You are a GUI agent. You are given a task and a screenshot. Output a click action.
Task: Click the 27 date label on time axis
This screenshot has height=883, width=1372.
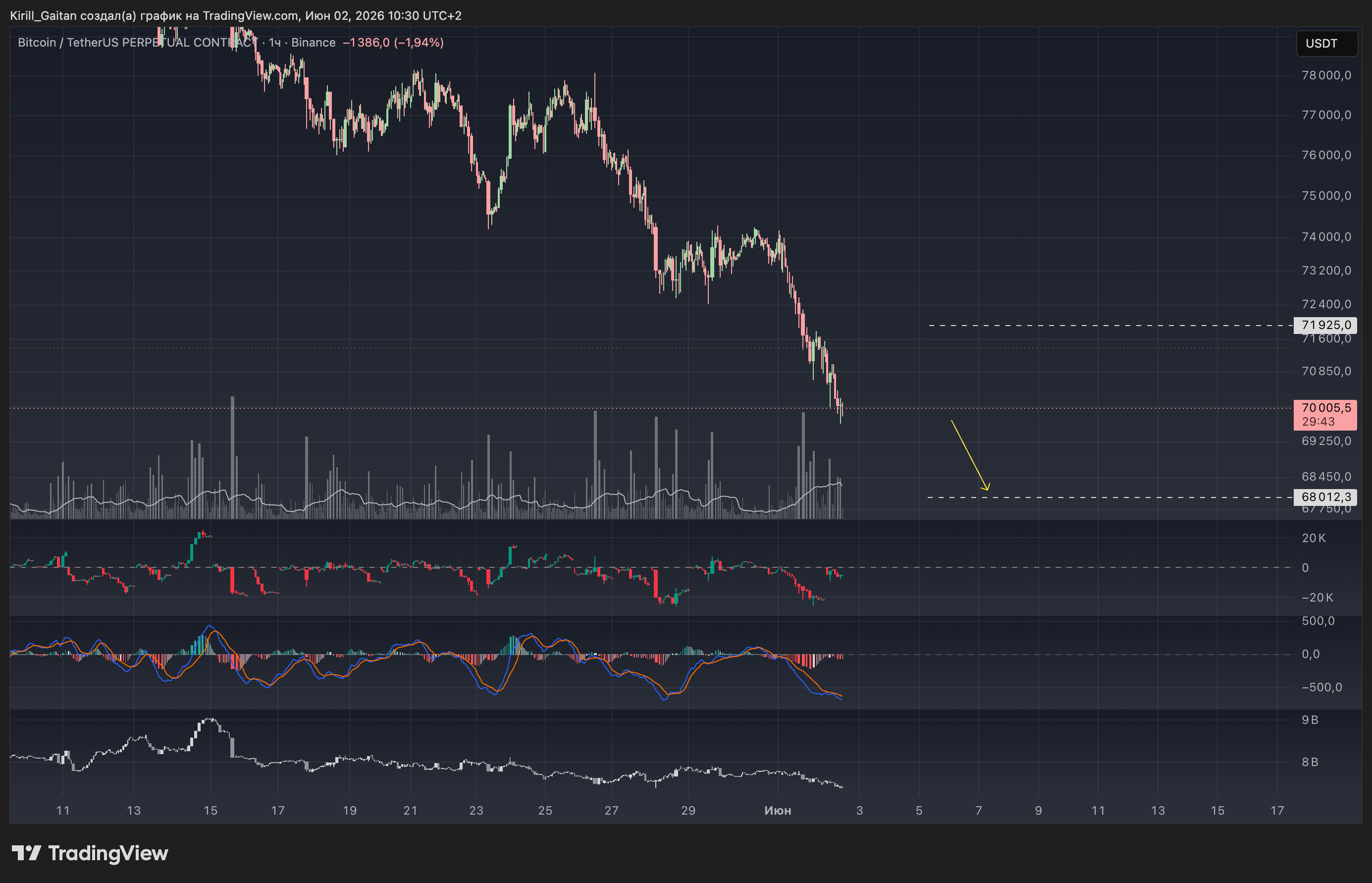coord(612,811)
